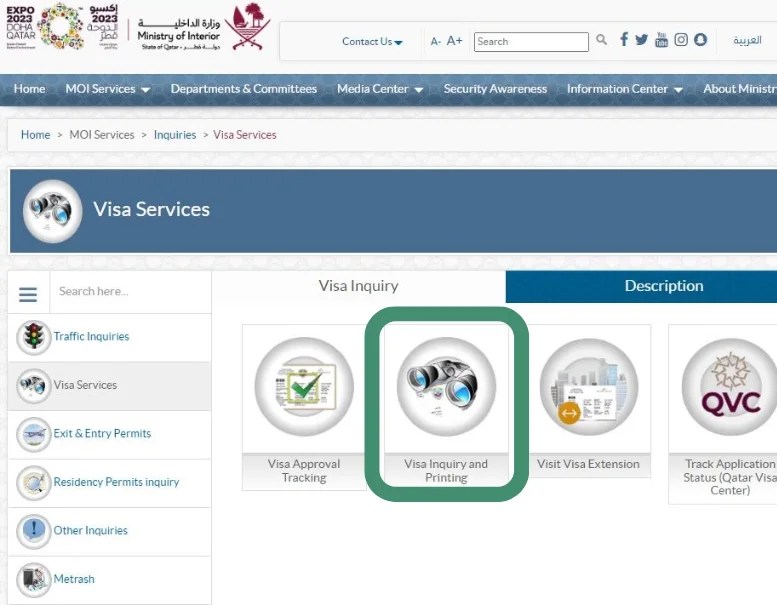Image resolution: width=777 pixels, height=605 pixels.
Task: Select Visa Services sidebar text link
Action: (x=85, y=385)
